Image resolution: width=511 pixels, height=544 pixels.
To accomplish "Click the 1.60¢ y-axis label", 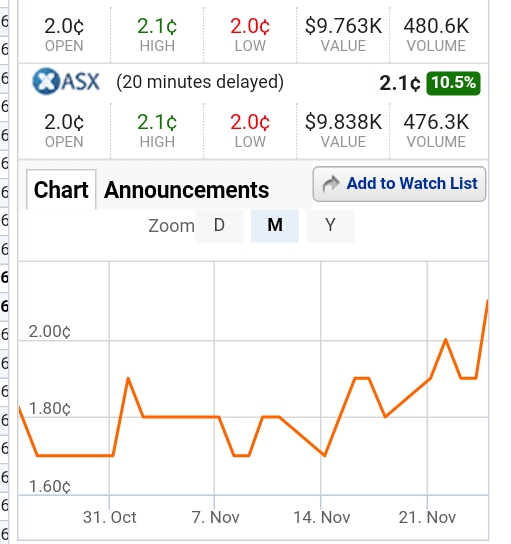I will 50,486.
